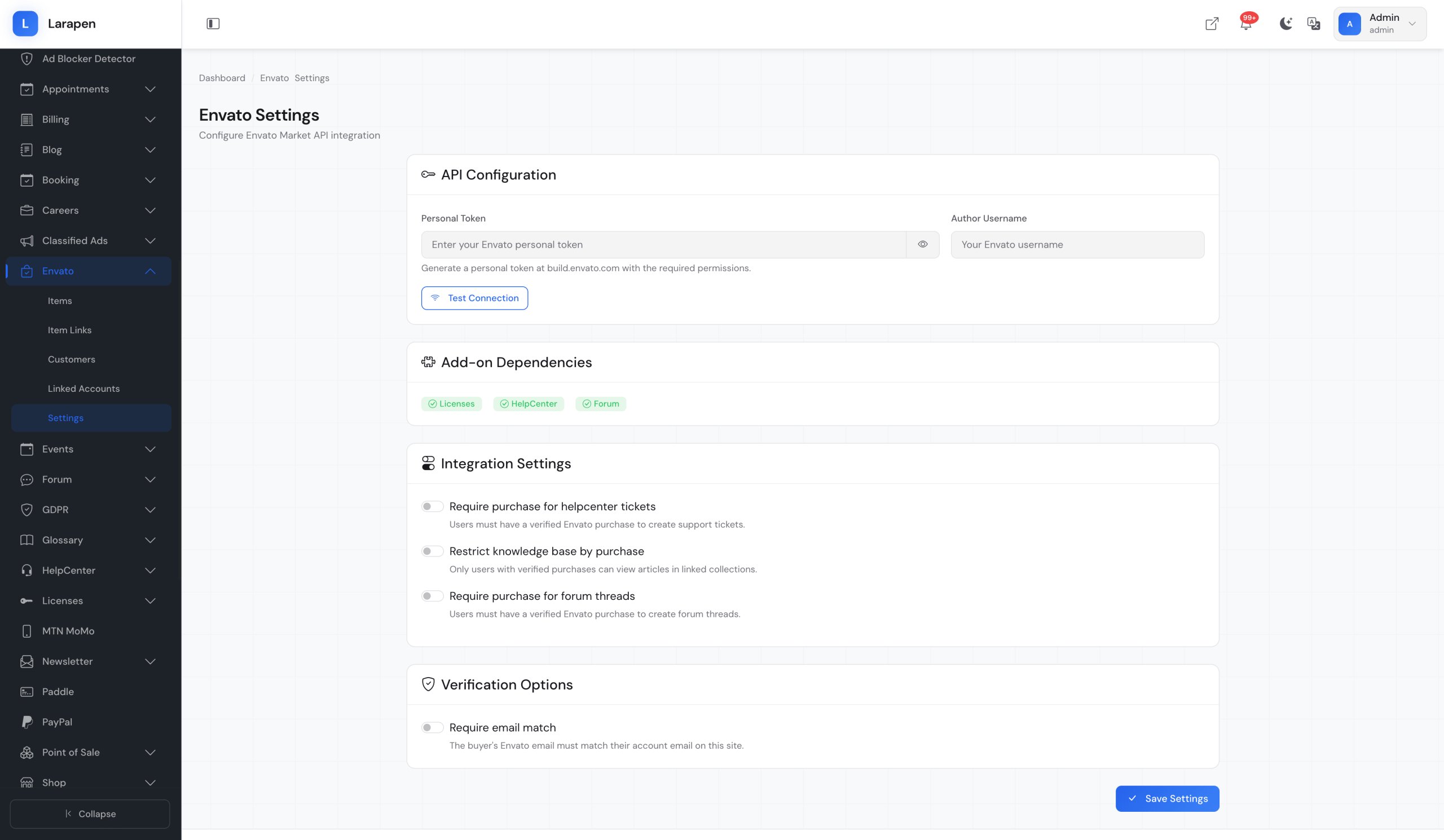
Task: Switch to dark mode via moon icon
Action: coord(1285,24)
